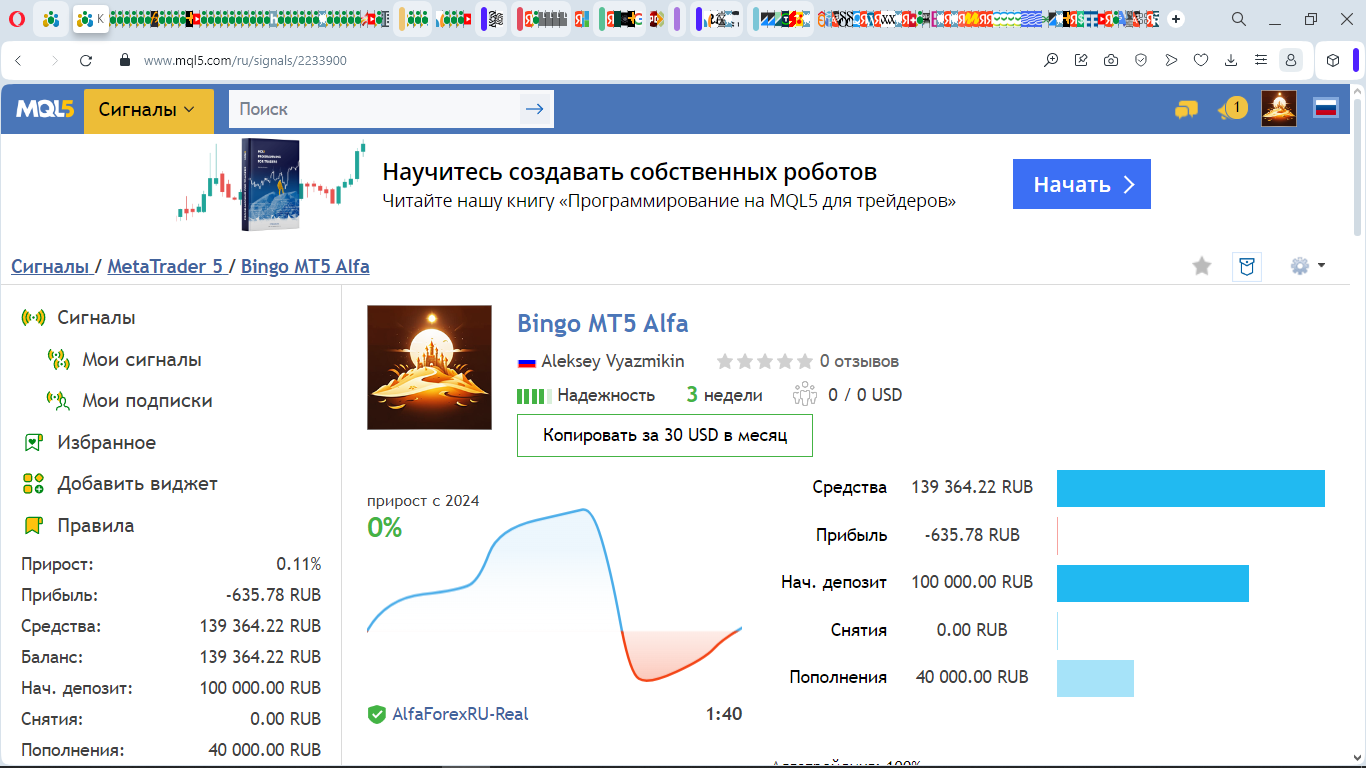The width and height of the screenshot is (1366, 768).
Task: Follow the Сигналы breadcrumb link
Action: tap(50, 267)
